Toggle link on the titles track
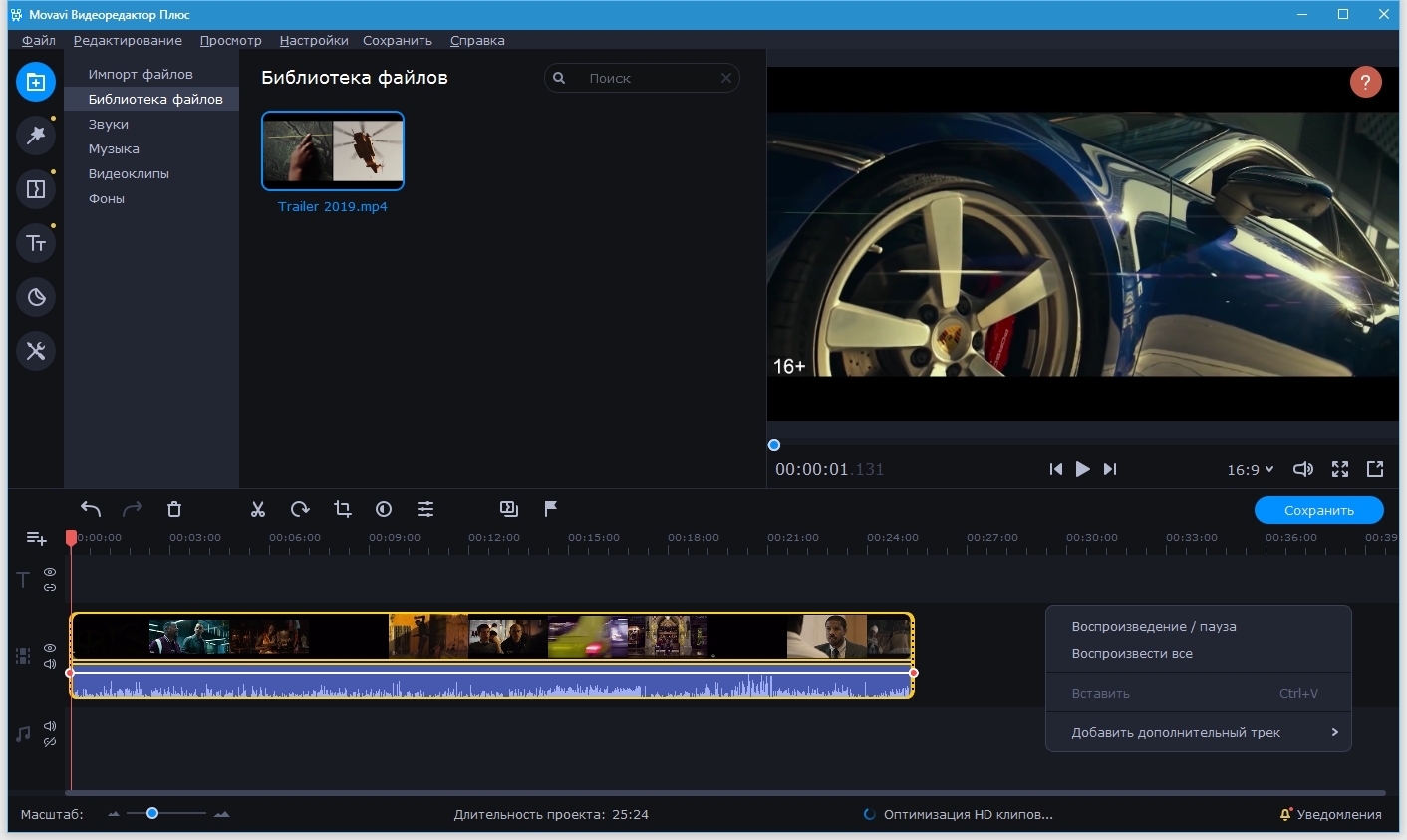The width and height of the screenshot is (1407, 840). tap(50, 587)
